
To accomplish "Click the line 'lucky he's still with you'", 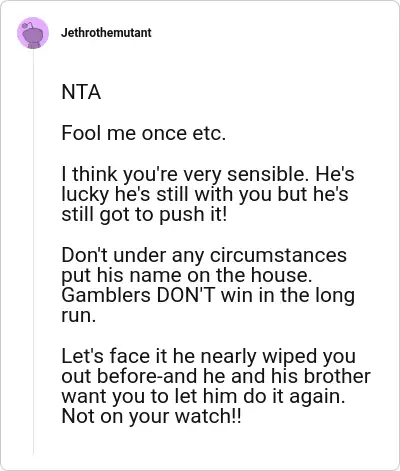I will click(x=205, y=194).
